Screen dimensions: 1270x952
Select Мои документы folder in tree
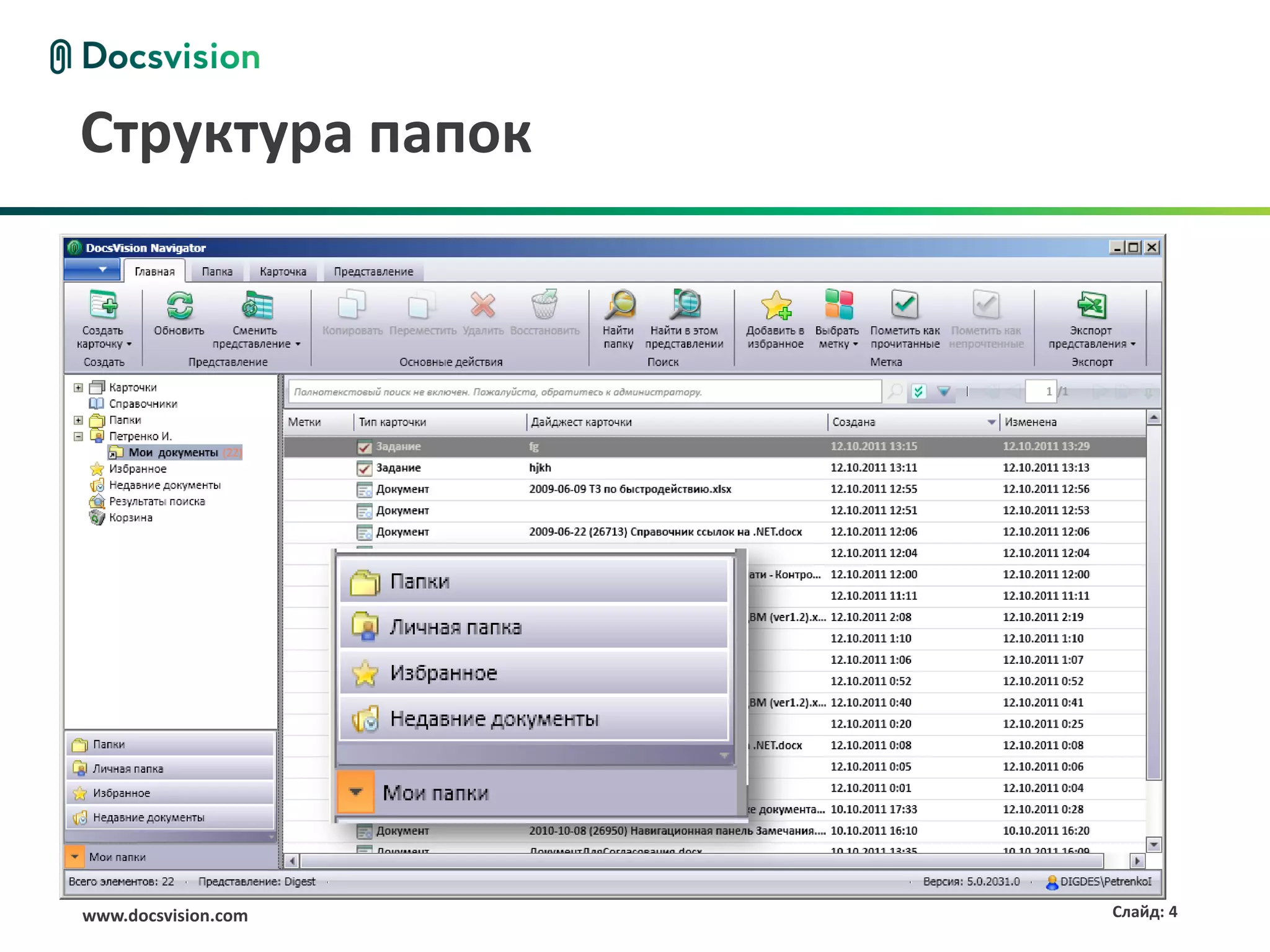174,452
